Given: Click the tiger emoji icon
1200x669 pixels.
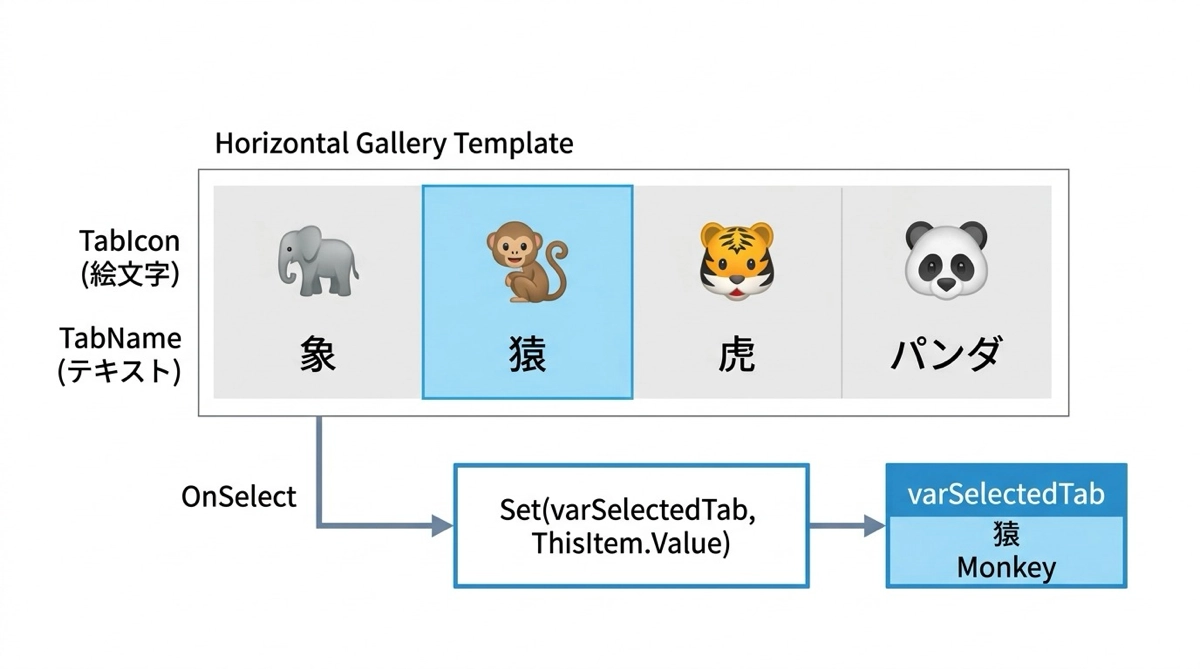Looking at the screenshot, I should [735, 260].
